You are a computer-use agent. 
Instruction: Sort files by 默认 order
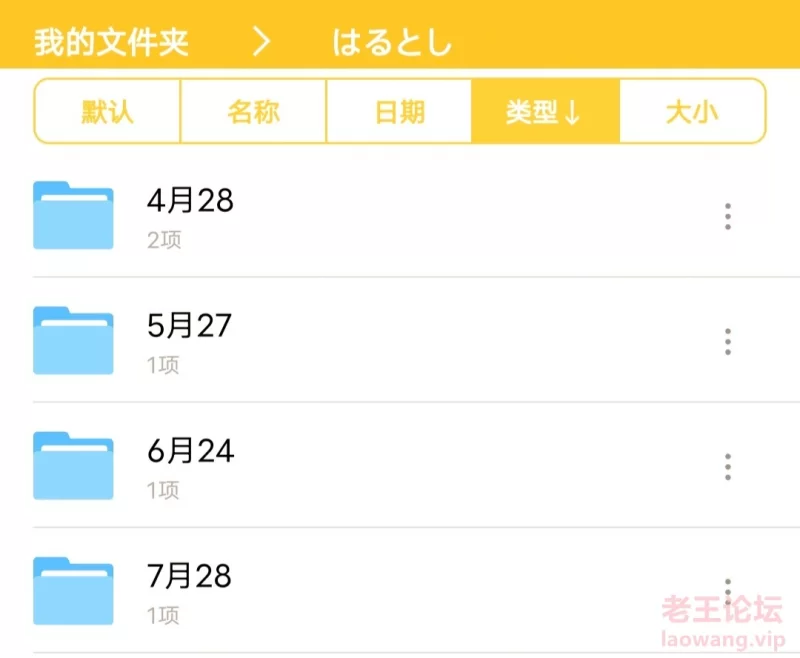point(107,111)
